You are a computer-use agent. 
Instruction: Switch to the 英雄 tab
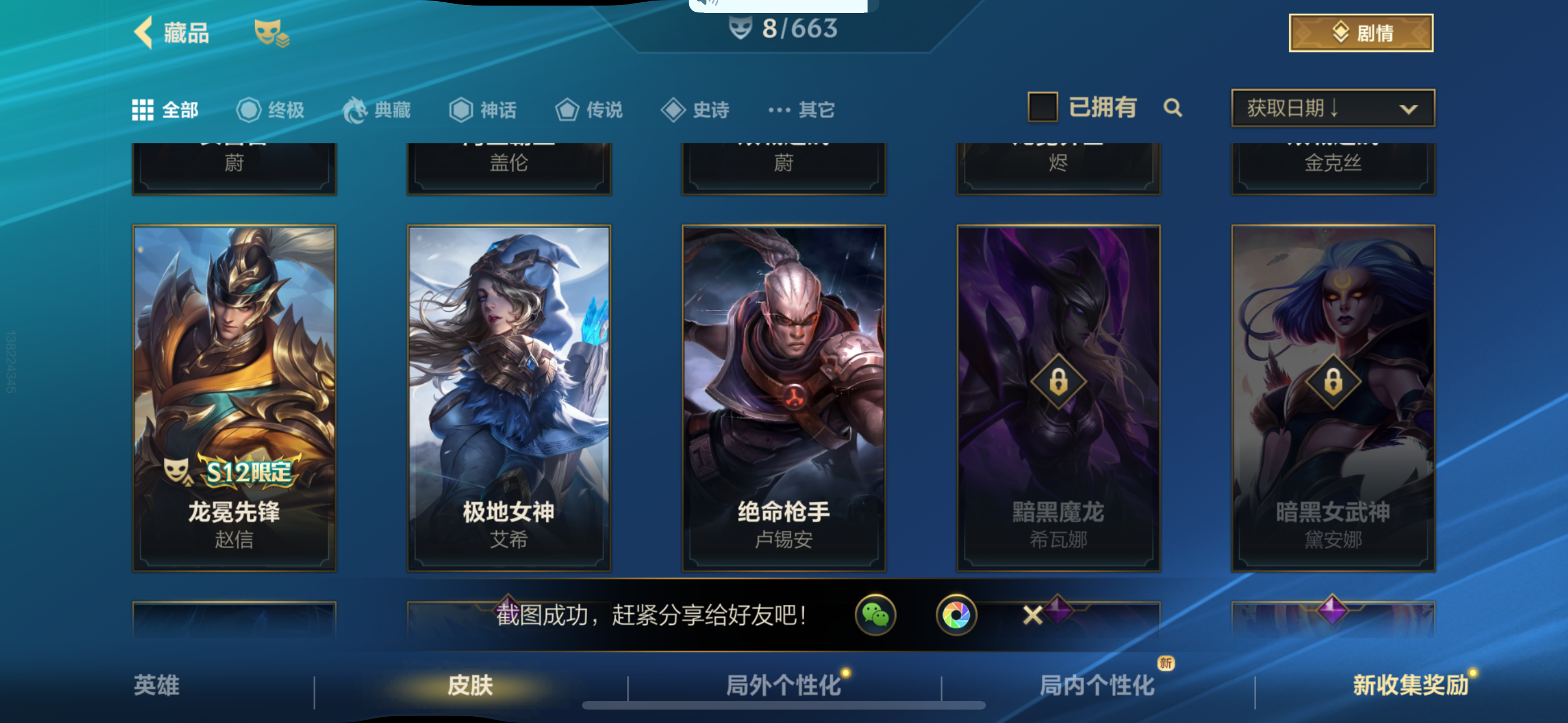click(156, 685)
